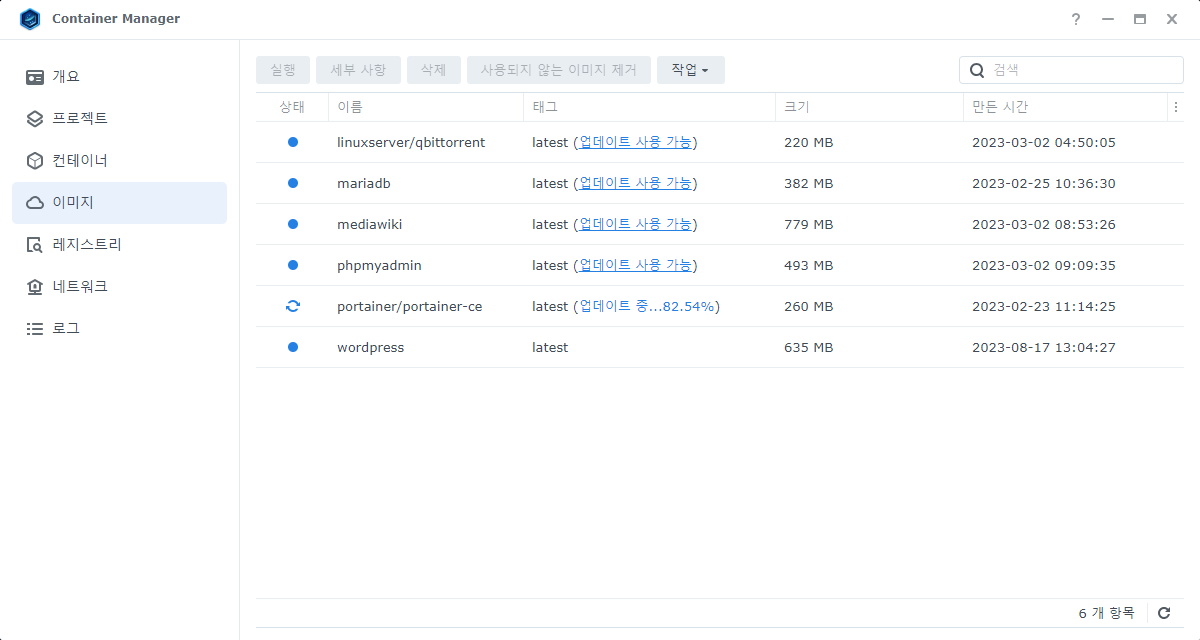Click the 삭제 button
Image resolution: width=1200 pixels, height=640 pixels.
click(434, 70)
